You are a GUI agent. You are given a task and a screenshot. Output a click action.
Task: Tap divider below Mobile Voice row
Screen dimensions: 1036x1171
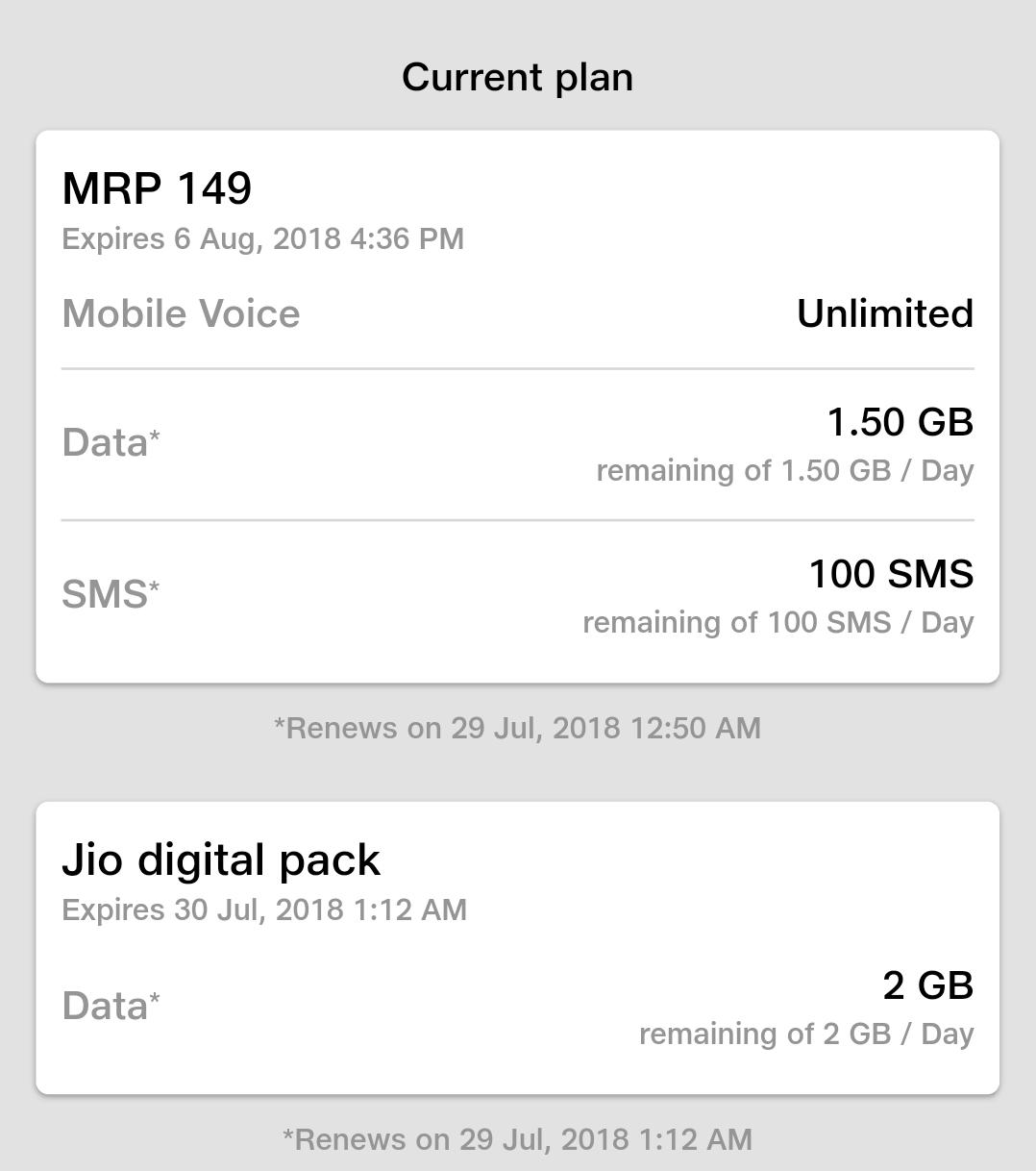[518, 368]
